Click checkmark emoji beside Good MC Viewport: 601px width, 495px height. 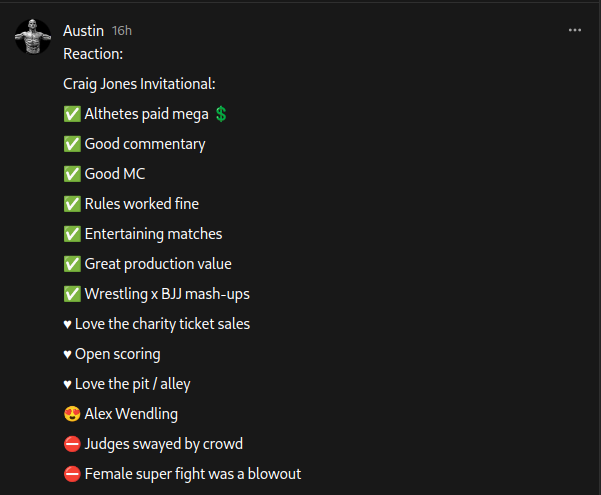[72, 174]
